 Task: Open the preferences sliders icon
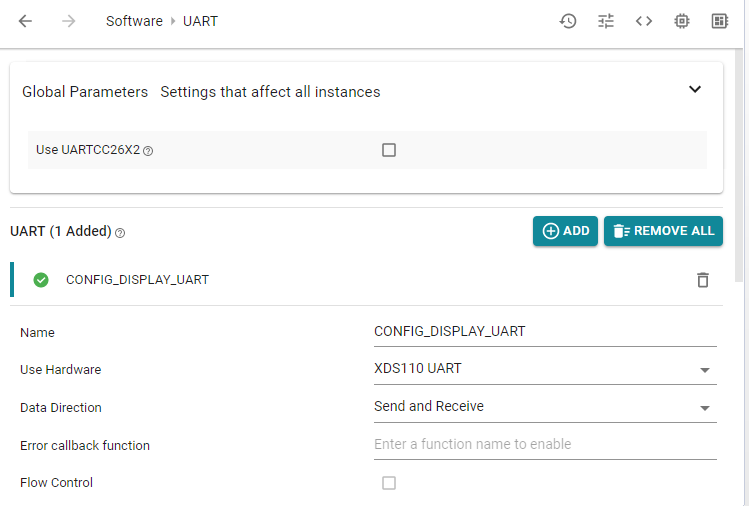point(606,21)
